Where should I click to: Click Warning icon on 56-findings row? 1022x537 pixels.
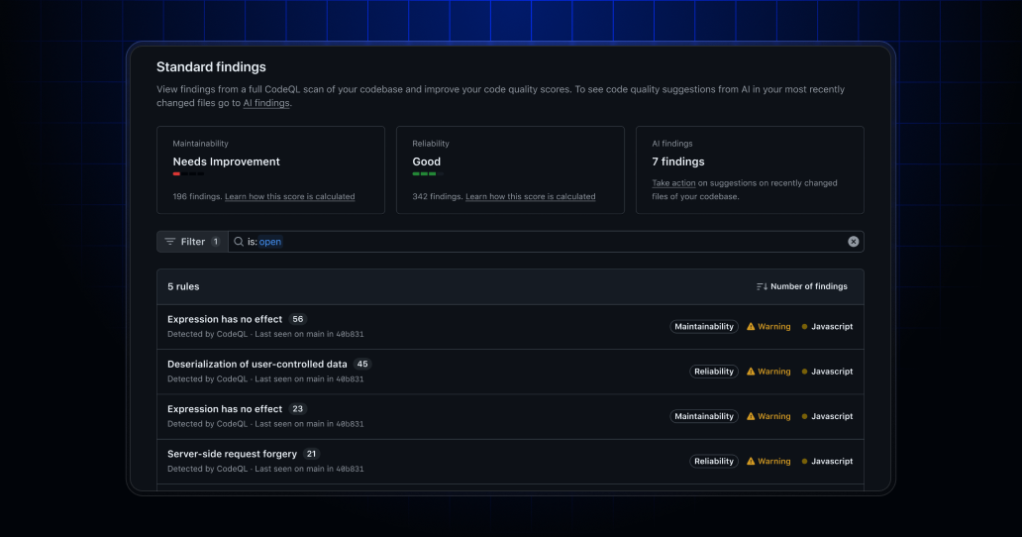tap(751, 327)
